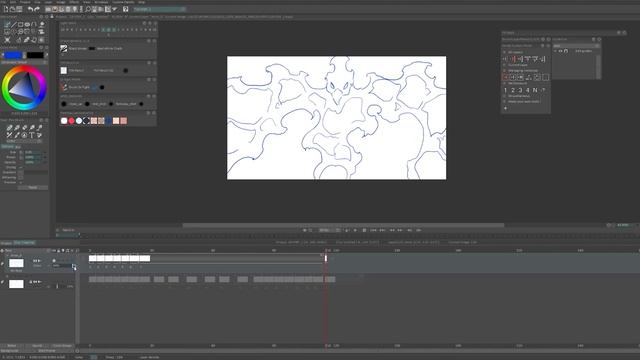The height and width of the screenshot is (360, 640).
Task: Select the text T tool in the tool panel
Action: 32,135
